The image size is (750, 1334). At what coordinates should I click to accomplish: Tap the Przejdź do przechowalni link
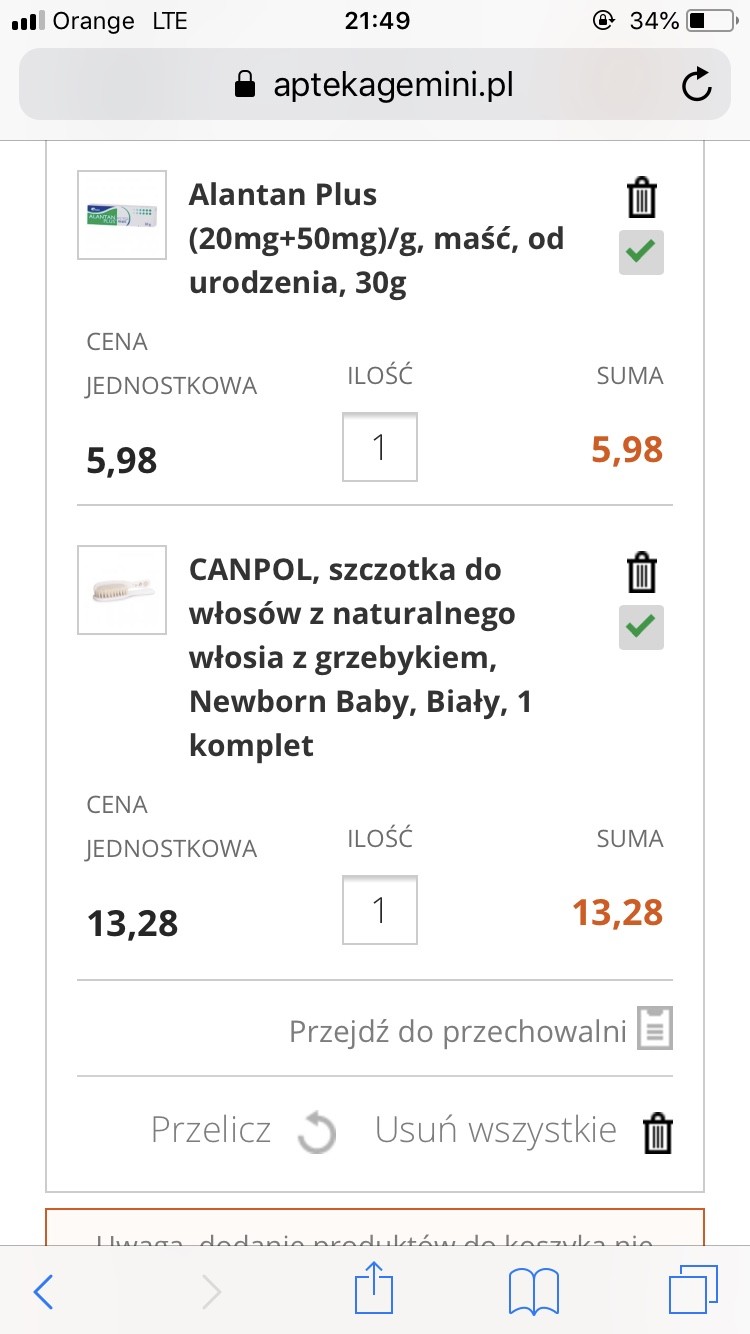click(457, 1030)
